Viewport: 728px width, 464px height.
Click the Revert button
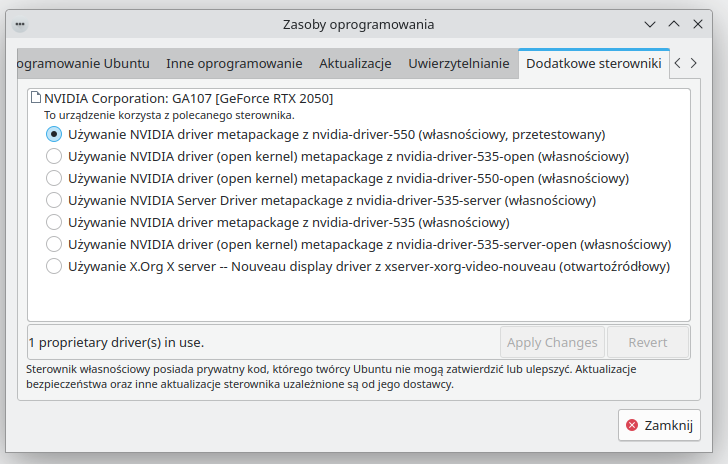pos(648,342)
